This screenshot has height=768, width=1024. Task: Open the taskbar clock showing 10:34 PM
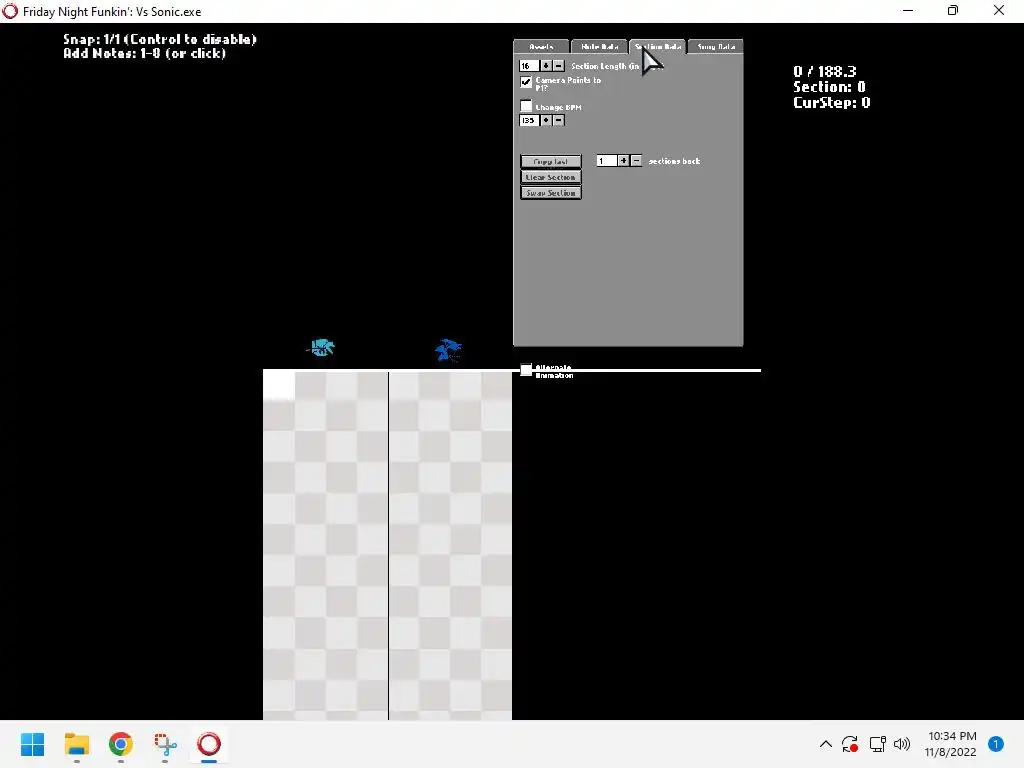[951, 744]
